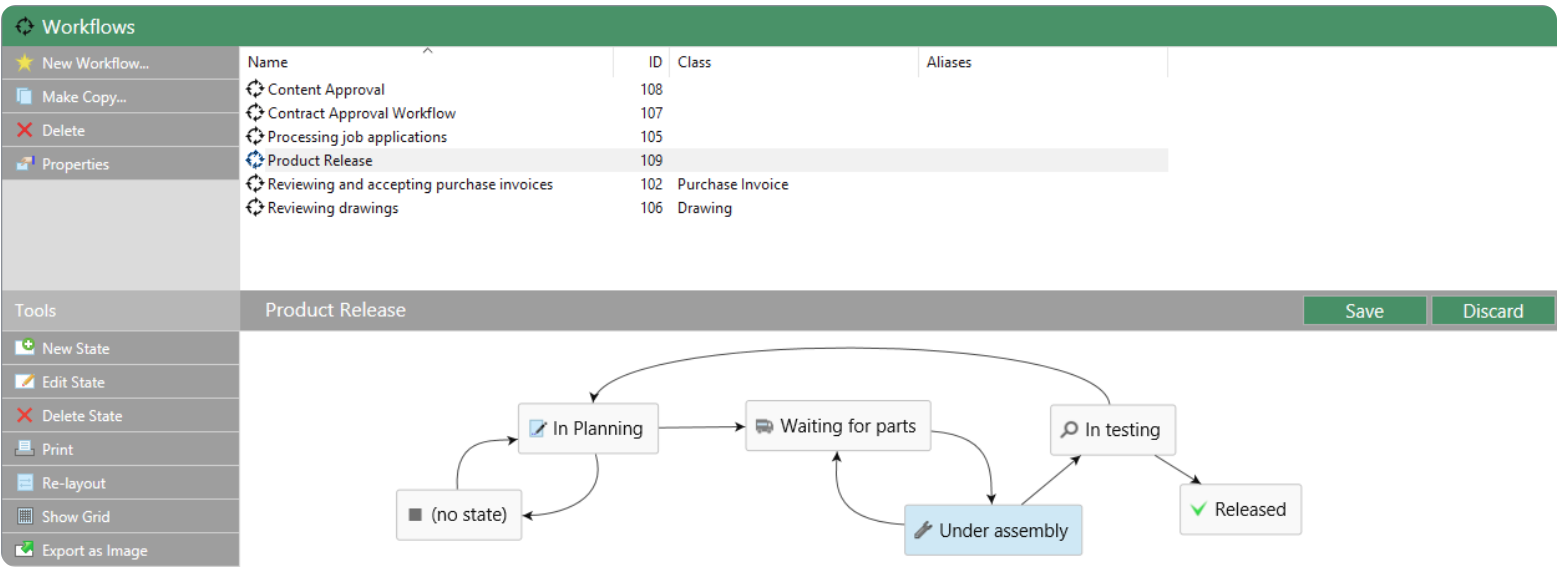Click the New State icon
The image size is (1559, 568).
25,348
